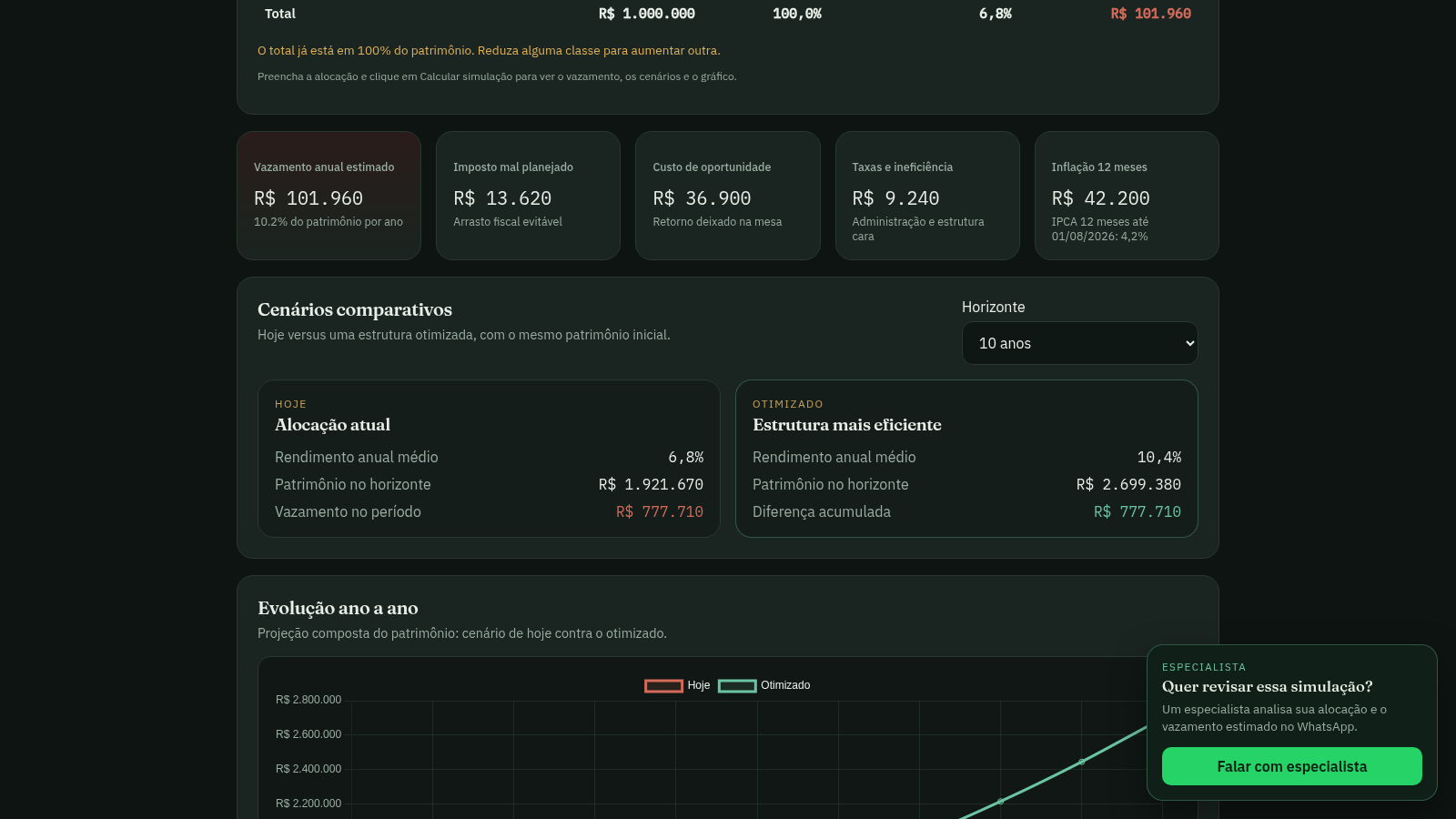Click the Custo de oportunidade card value R$ 36.900

[x=702, y=198]
